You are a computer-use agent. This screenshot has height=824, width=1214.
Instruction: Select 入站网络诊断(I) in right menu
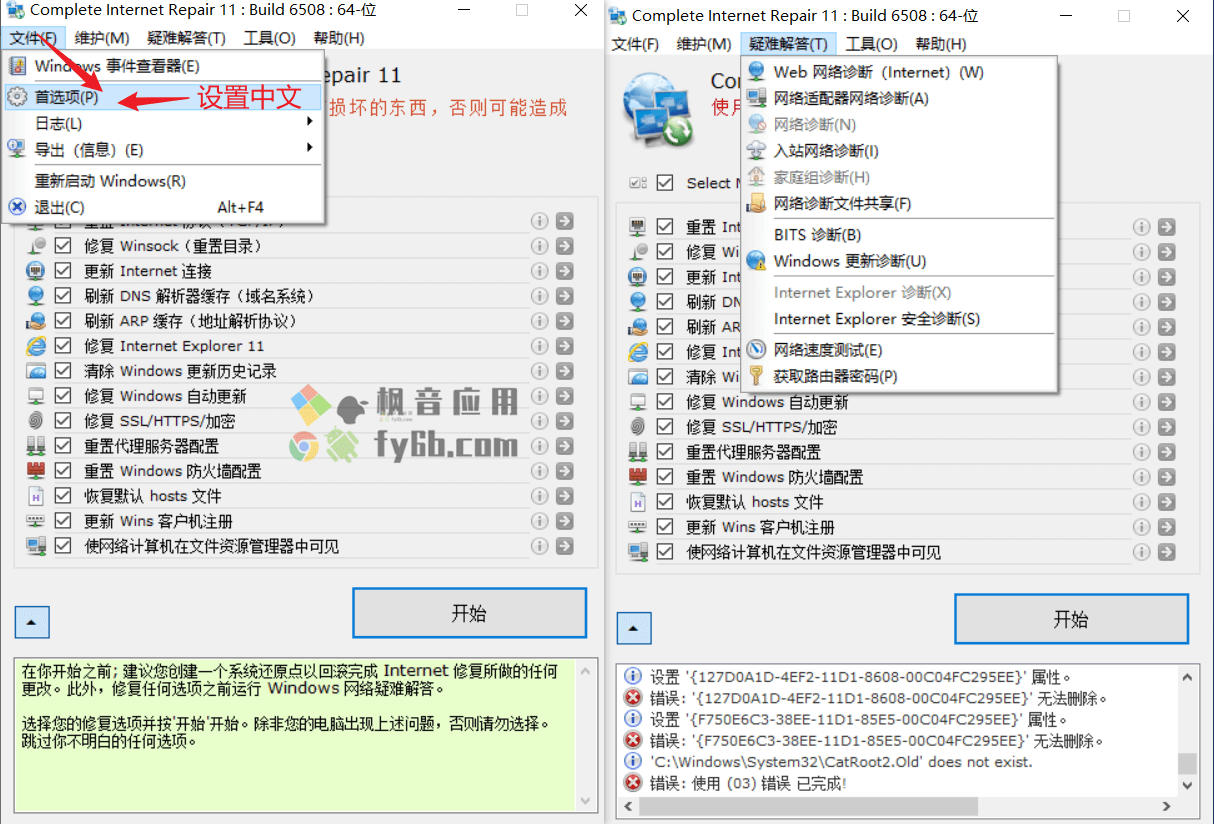pyautogui.click(x=899, y=151)
